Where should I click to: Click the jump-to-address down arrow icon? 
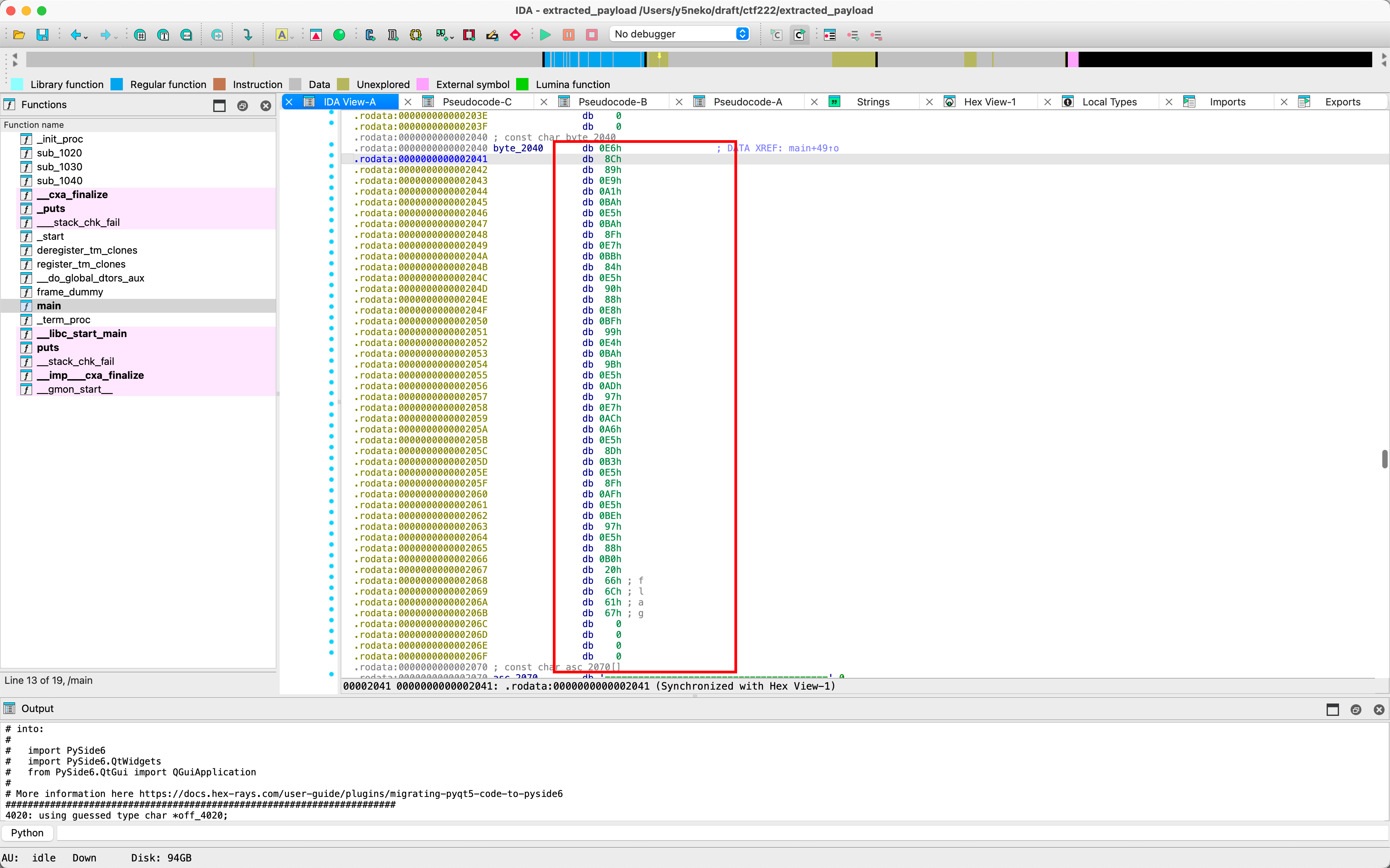click(248, 35)
